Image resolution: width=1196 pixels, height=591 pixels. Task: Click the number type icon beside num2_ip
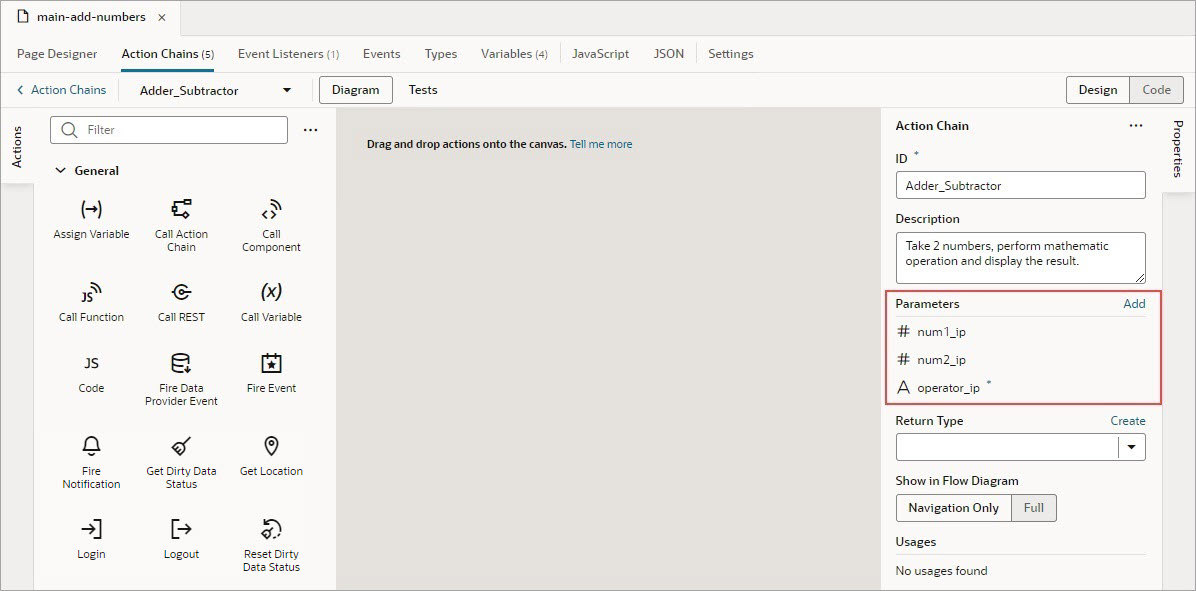tap(903, 359)
